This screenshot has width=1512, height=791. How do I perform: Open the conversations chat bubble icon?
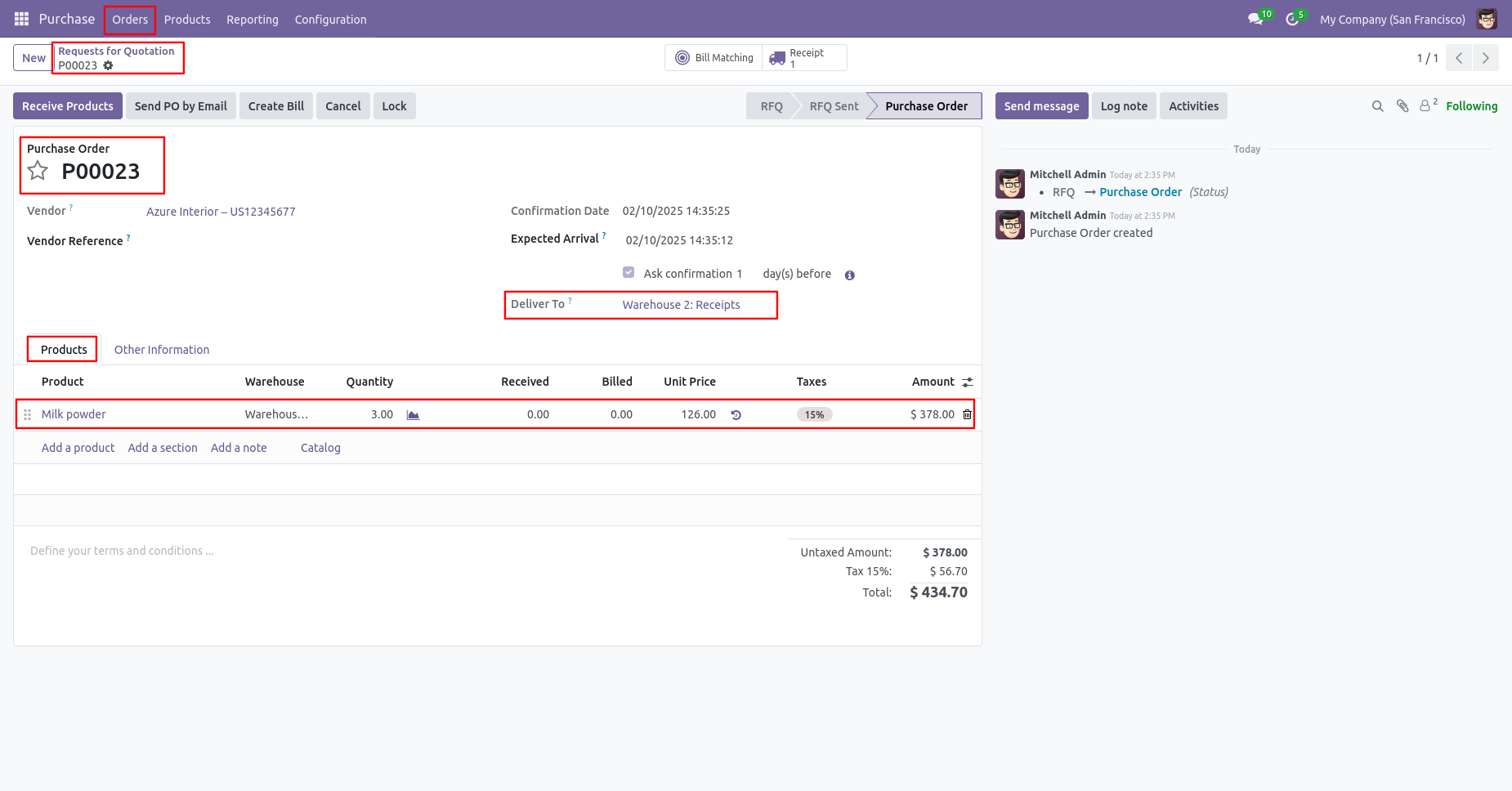[1255, 19]
